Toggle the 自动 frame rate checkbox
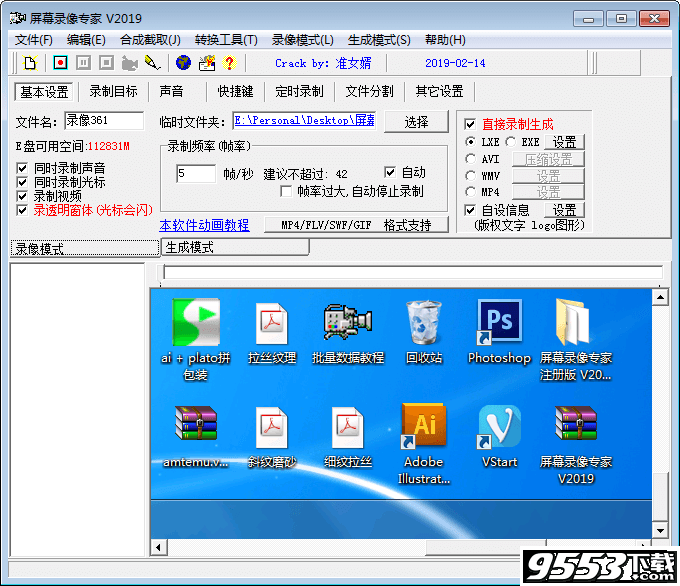Viewport: 680px width, 586px height. click(x=390, y=172)
